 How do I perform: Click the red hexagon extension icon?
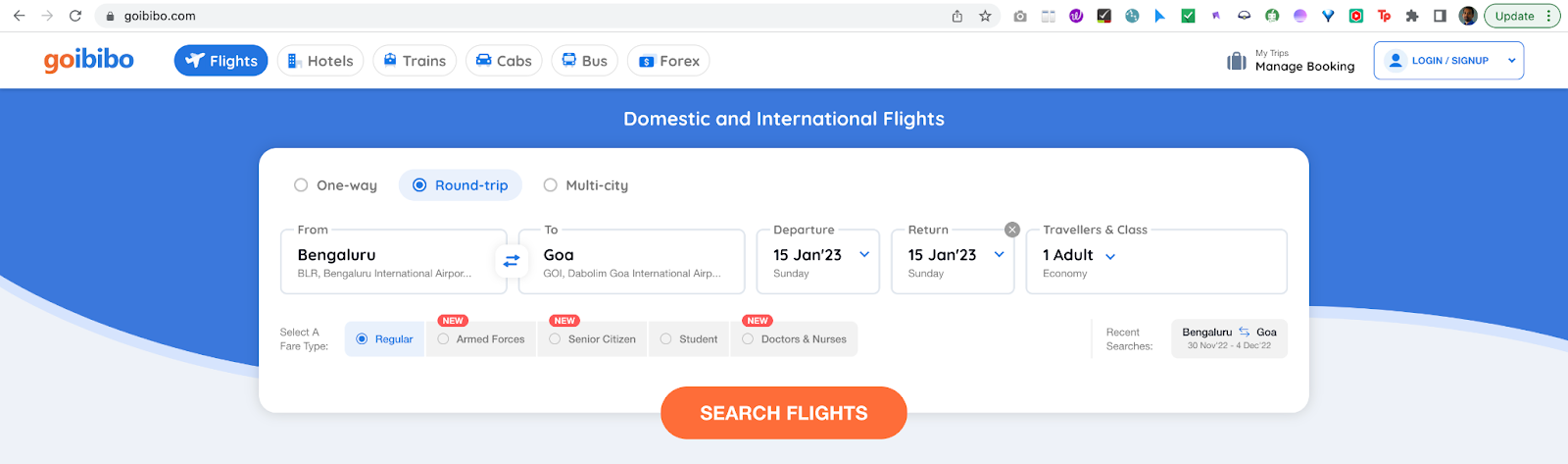point(1356,16)
